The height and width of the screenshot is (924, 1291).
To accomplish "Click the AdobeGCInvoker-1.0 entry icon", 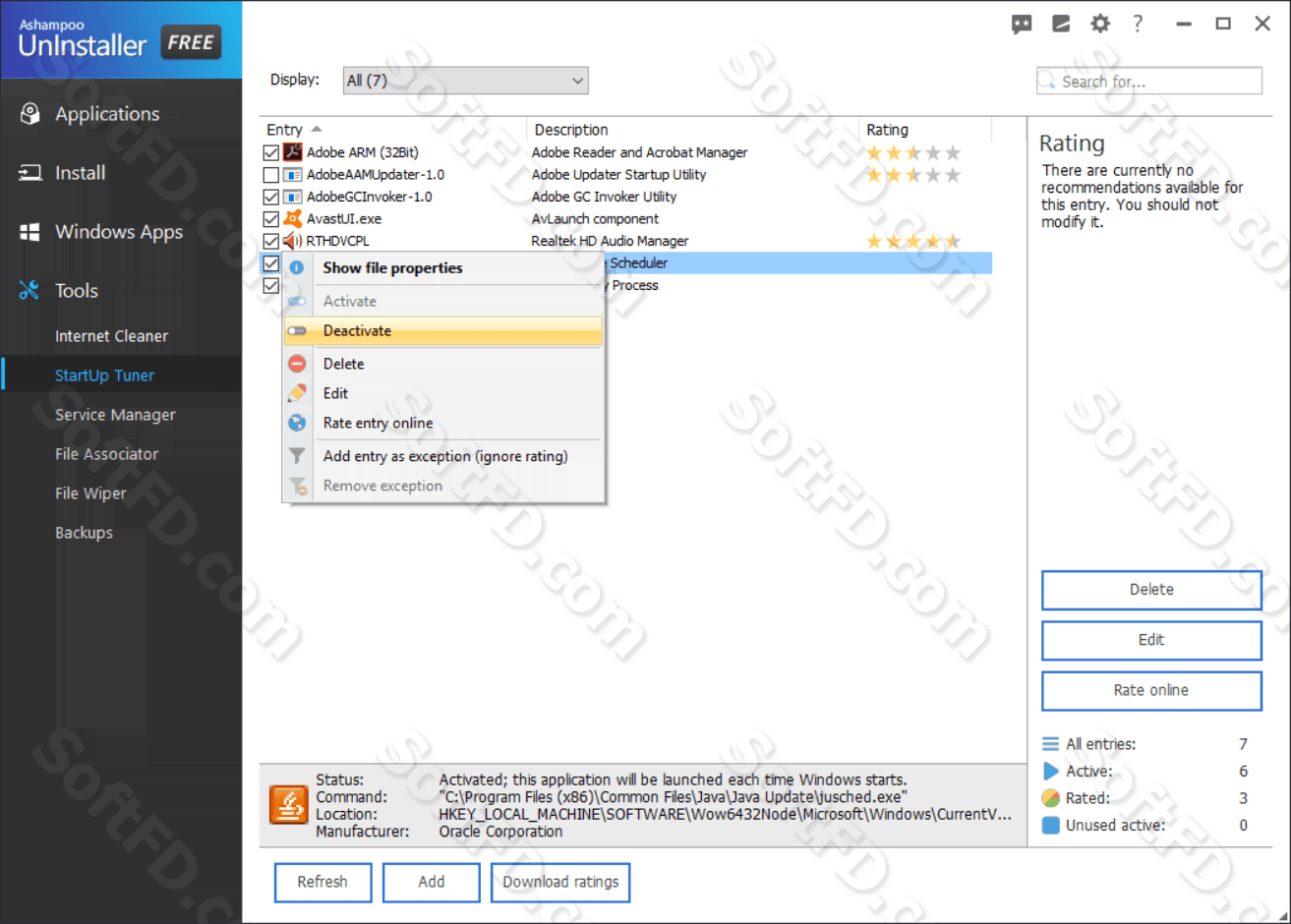I will pyautogui.click(x=292, y=197).
